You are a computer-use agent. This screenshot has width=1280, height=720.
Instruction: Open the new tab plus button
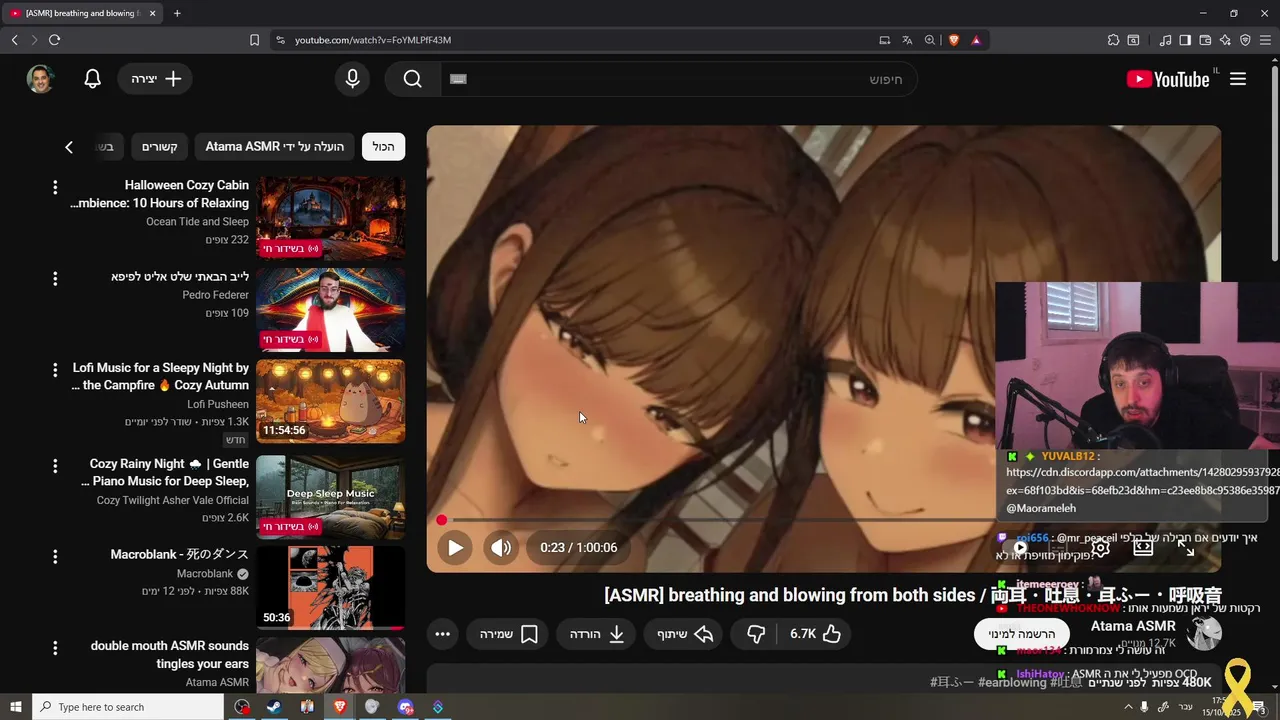[x=177, y=13]
